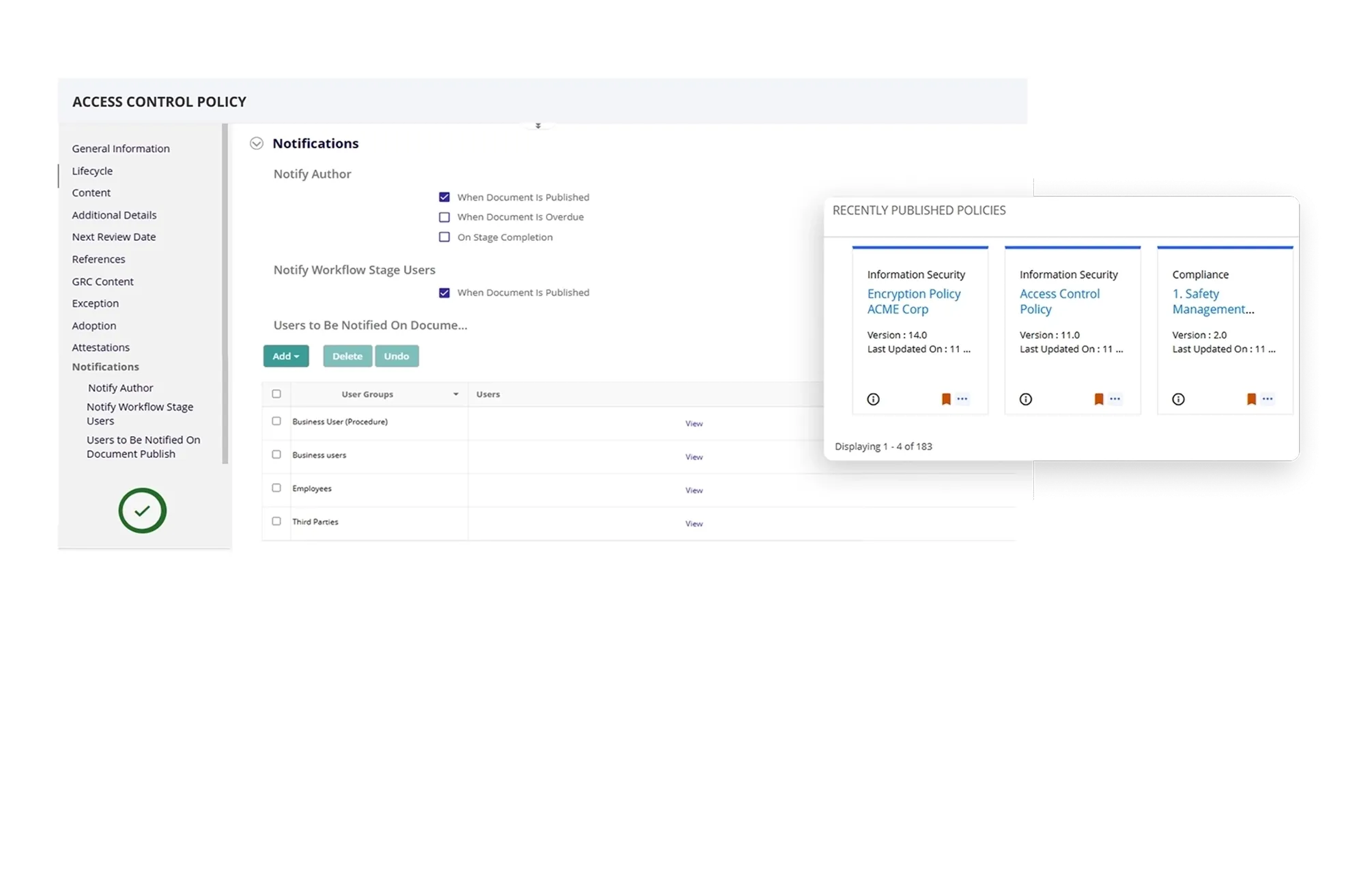
Task: Click the sidebar vertical scrollbar
Action: [225, 293]
